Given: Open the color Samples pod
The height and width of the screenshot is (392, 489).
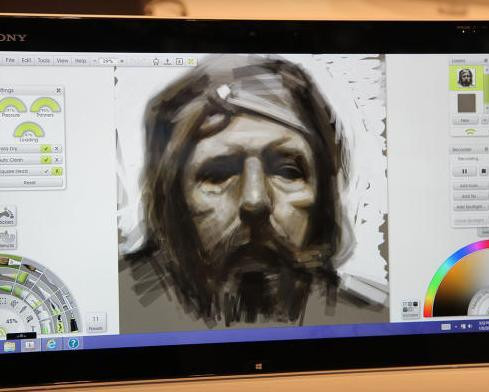Looking at the screenshot, I should (x=410, y=310).
